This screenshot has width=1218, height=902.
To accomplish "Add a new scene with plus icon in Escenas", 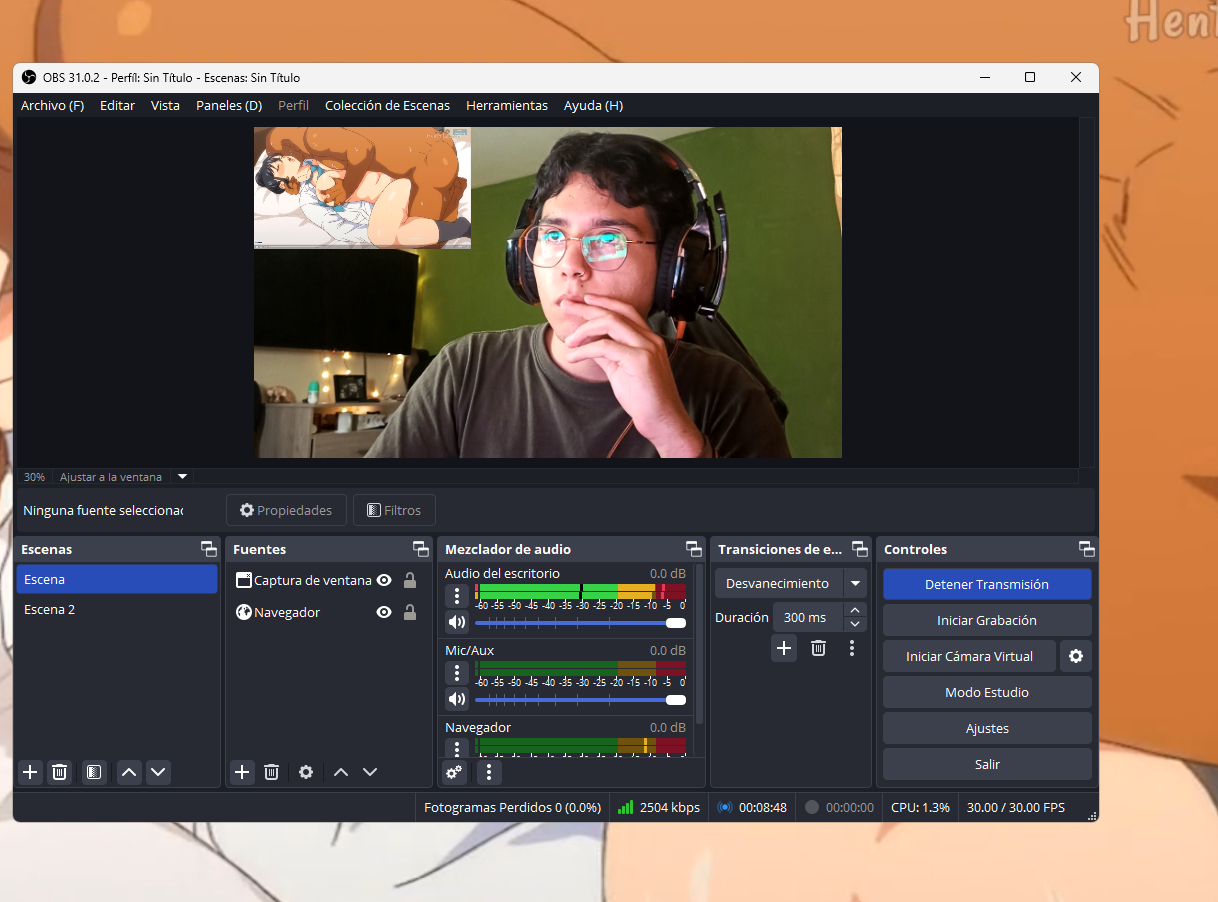I will click(x=30, y=772).
